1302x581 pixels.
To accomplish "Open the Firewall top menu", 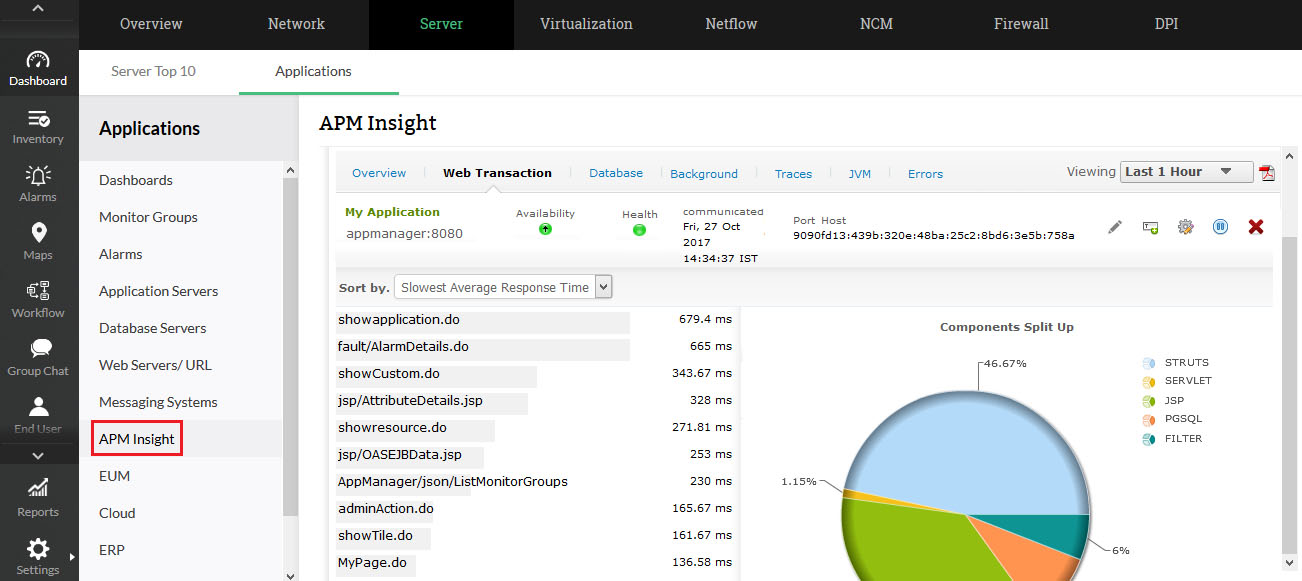I will click(1021, 24).
